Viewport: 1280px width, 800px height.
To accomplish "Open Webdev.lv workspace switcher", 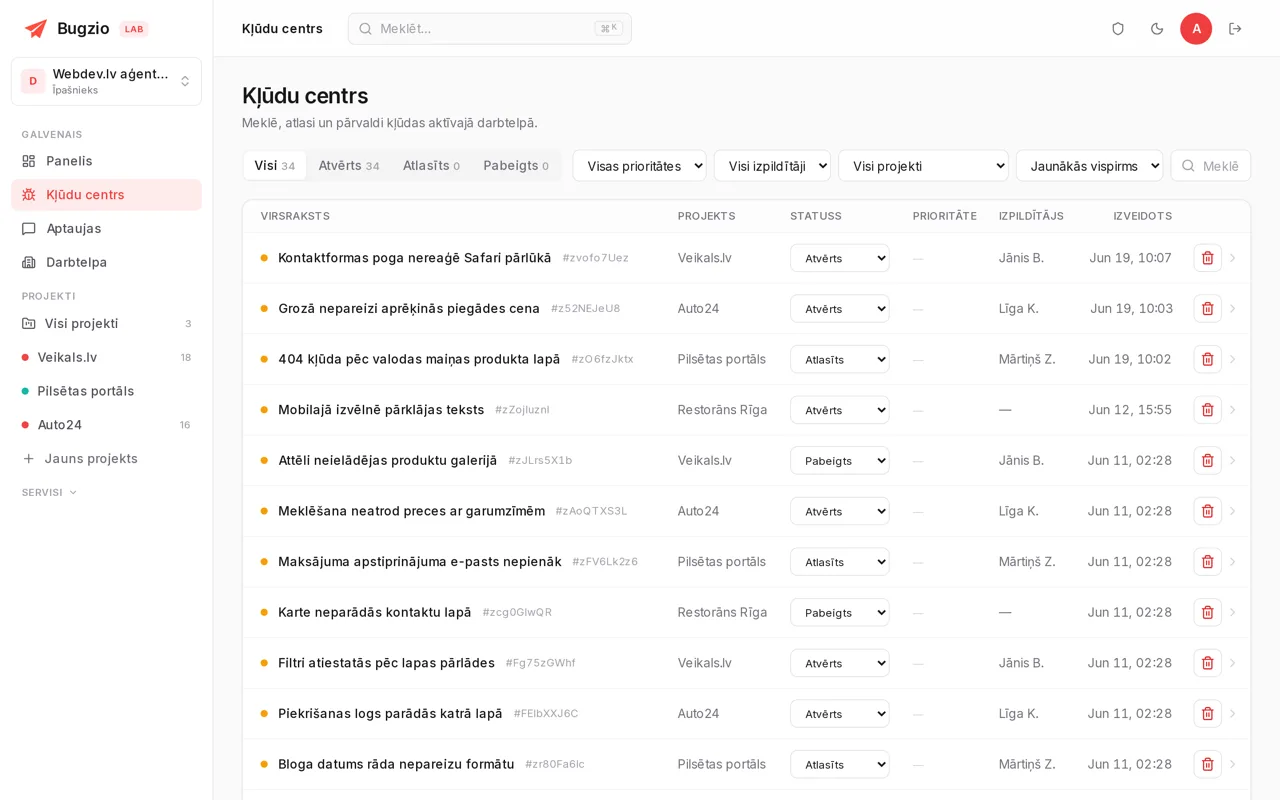I will coord(106,81).
